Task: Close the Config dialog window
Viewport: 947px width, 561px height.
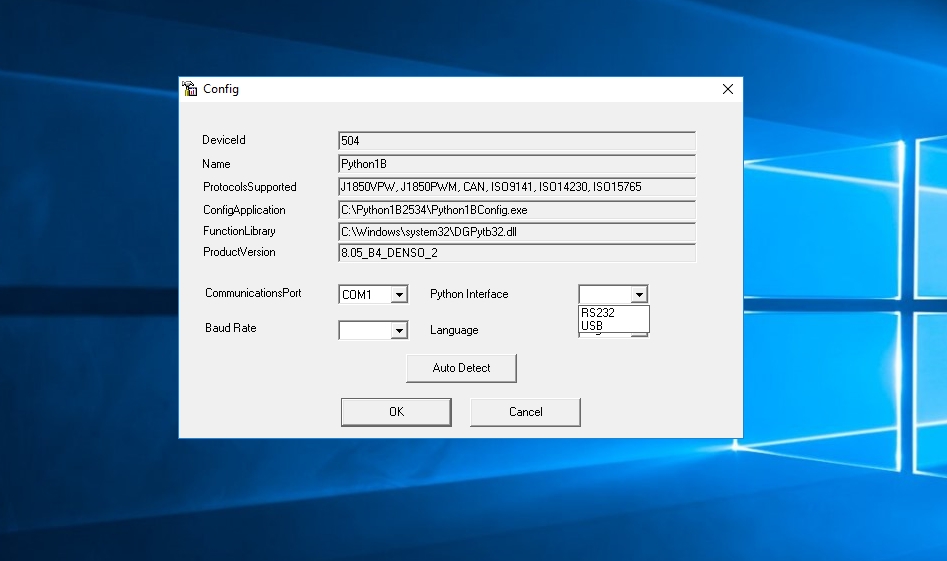Action: [728, 89]
